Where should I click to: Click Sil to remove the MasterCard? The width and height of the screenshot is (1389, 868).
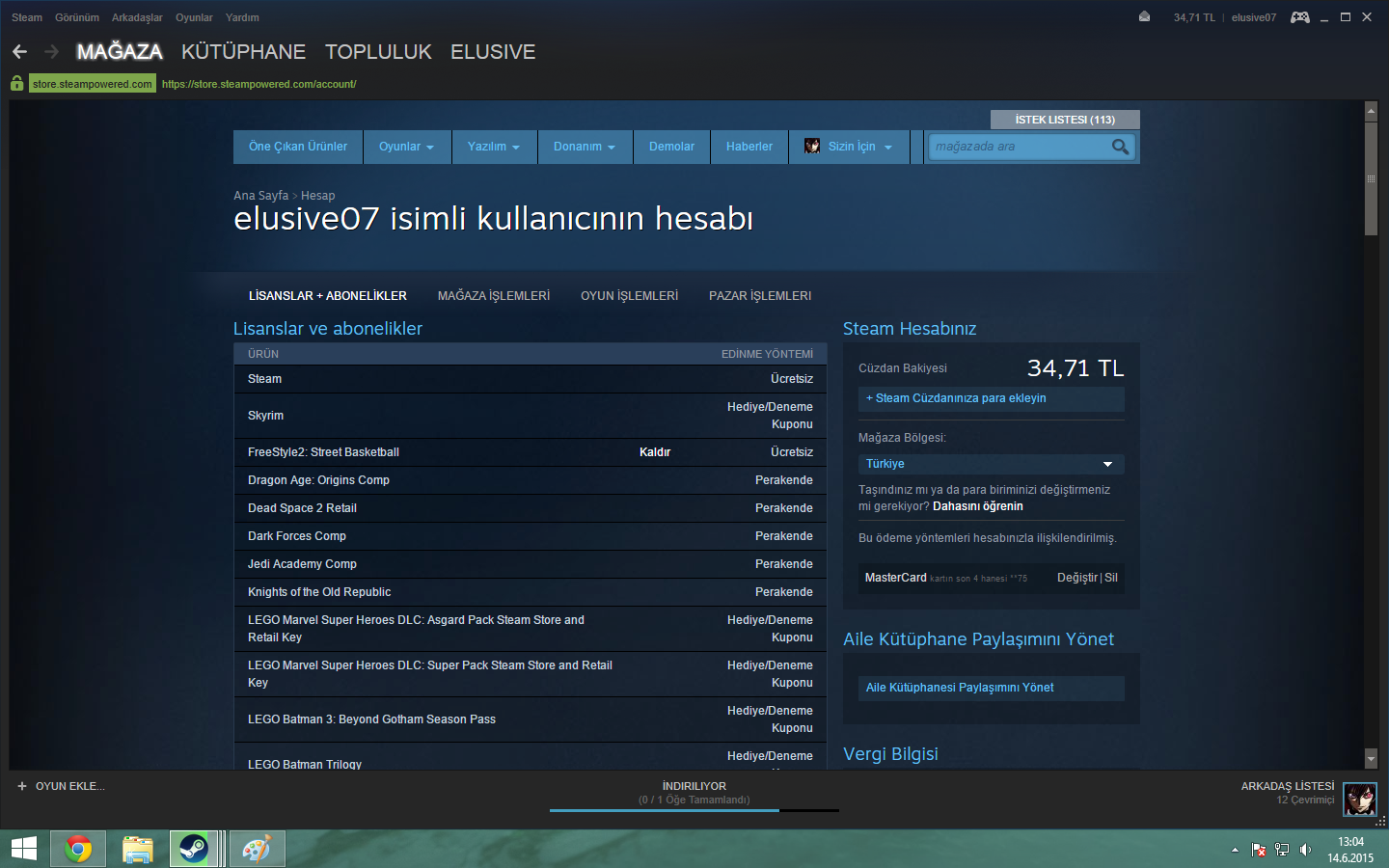click(x=1111, y=578)
